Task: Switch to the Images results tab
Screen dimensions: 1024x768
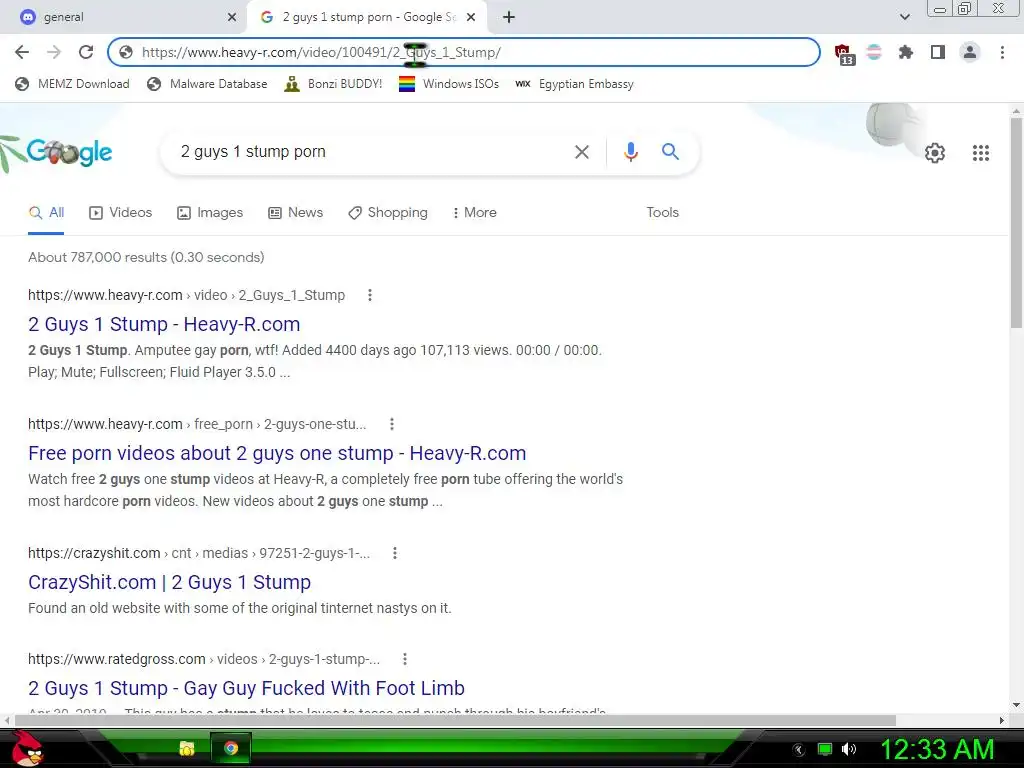Action: 210,212
